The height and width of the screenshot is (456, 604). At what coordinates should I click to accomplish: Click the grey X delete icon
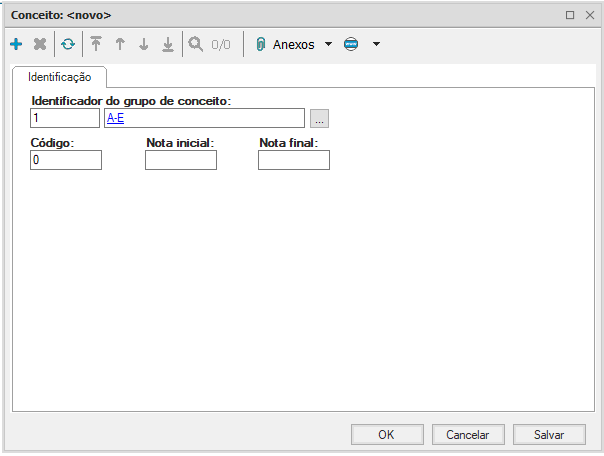[x=40, y=45]
